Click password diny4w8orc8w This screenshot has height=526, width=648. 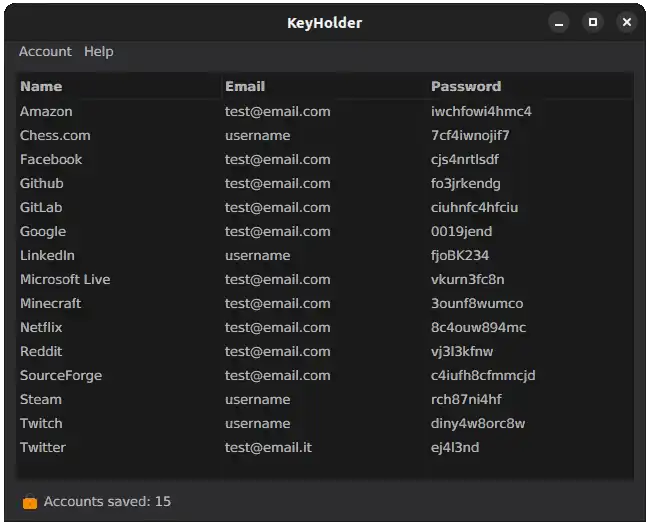[478, 424]
